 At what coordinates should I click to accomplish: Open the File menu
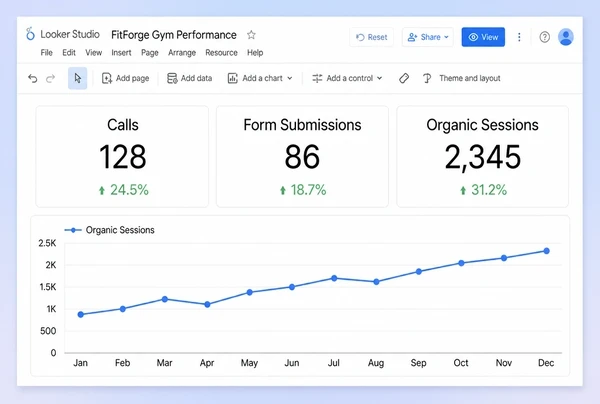(46, 53)
